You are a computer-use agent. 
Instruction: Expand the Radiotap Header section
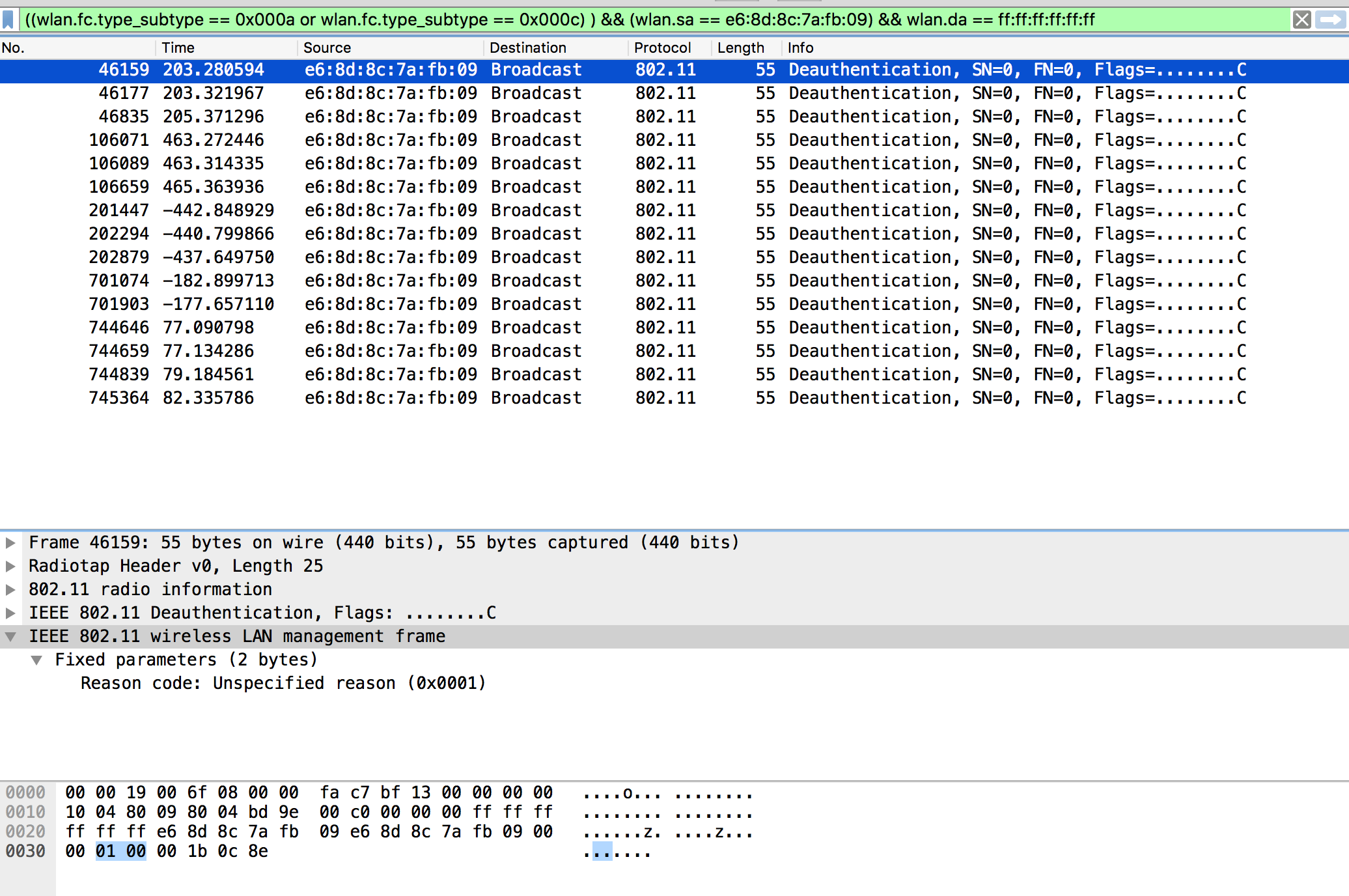pos(10,566)
